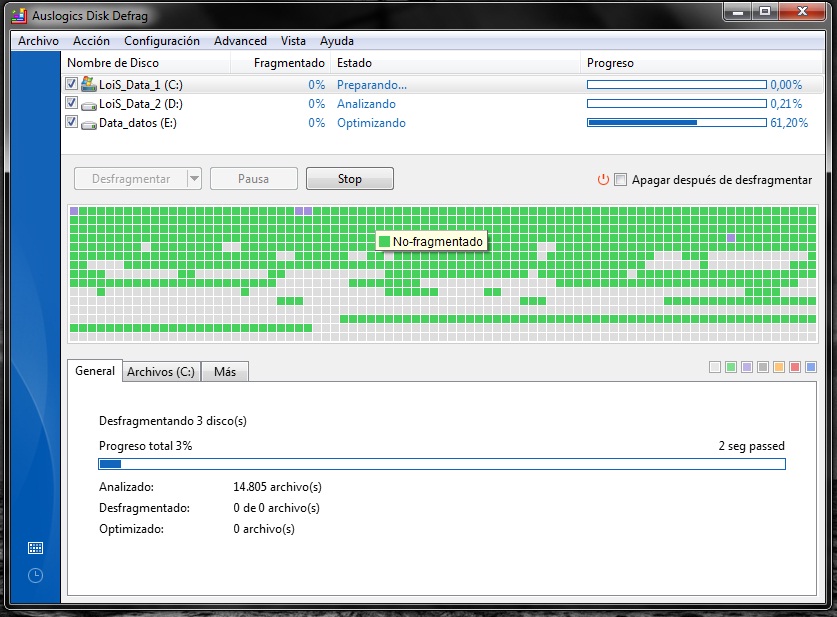Click the Progreso total progress bar
Image resolution: width=837 pixels, height=617 pixels.
click(x=442, y=464)
